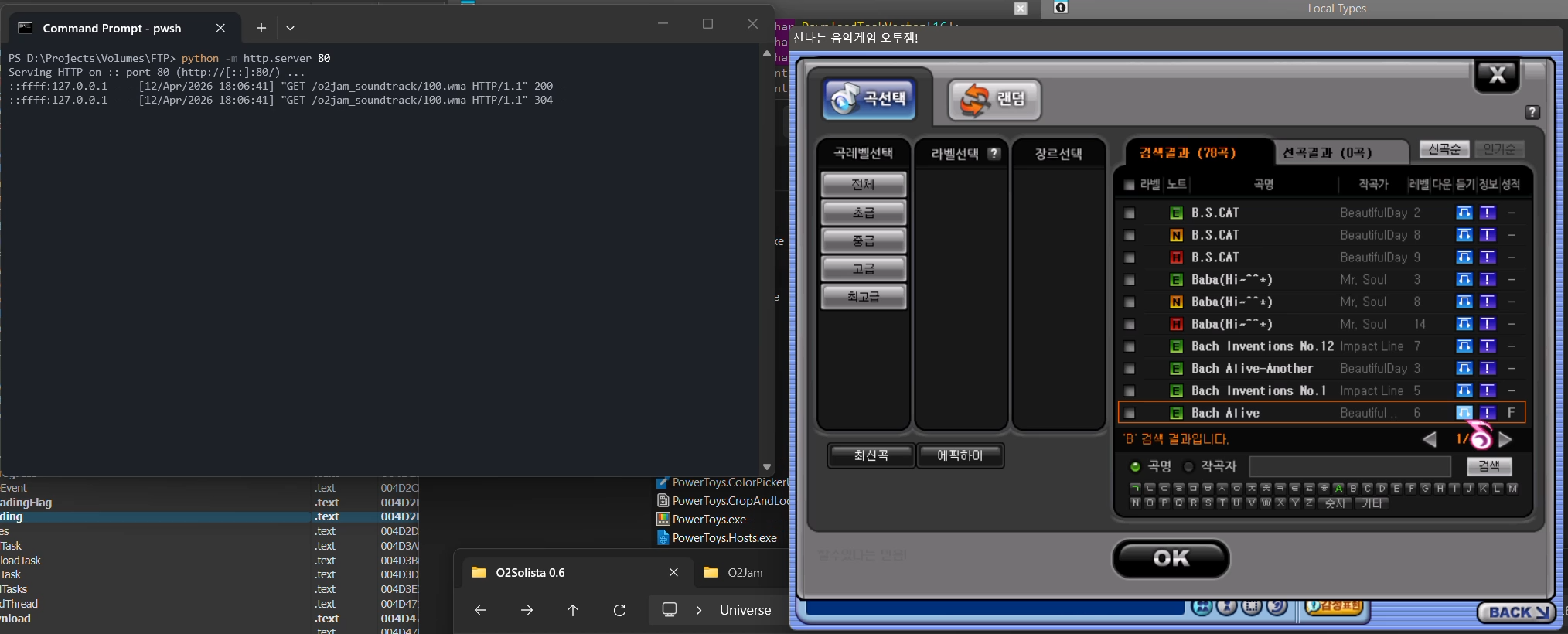Expand the breadcrumb chevron before Universe
The image size is (1568, 634).
pyautogui.click(x=699, y=610)
